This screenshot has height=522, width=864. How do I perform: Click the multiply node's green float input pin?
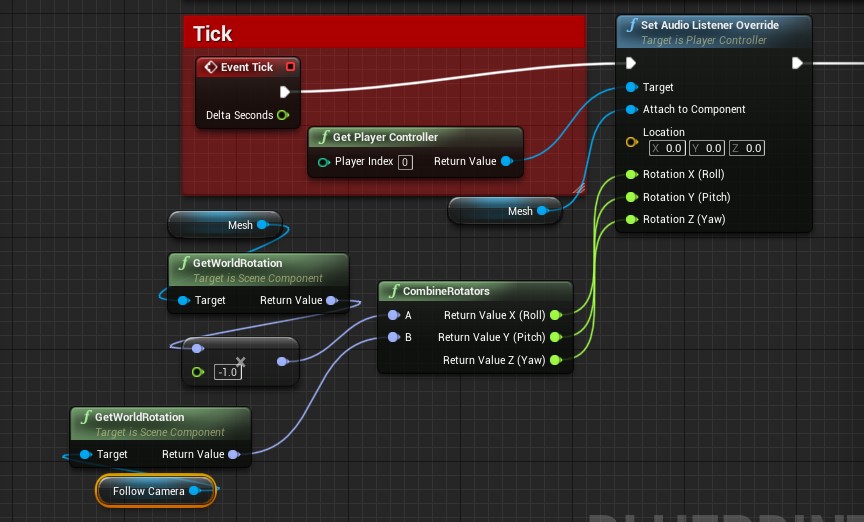198,372
